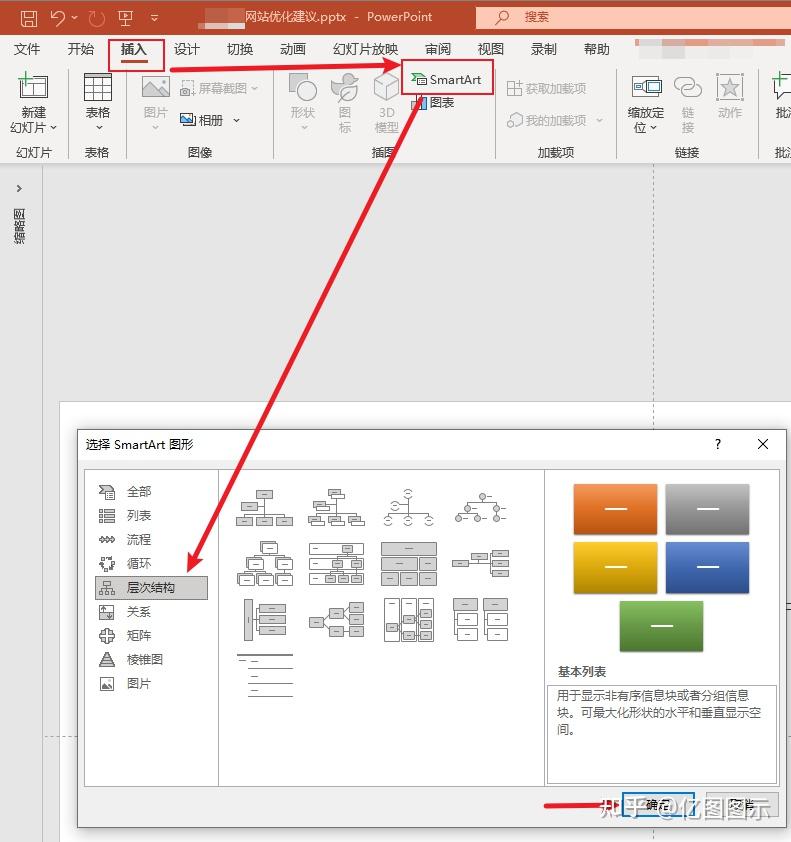The height and width of the screenshot is (842, 791).
Task: Select 全部 category in SmartArt dialog
Action: (x=139, y=491)
